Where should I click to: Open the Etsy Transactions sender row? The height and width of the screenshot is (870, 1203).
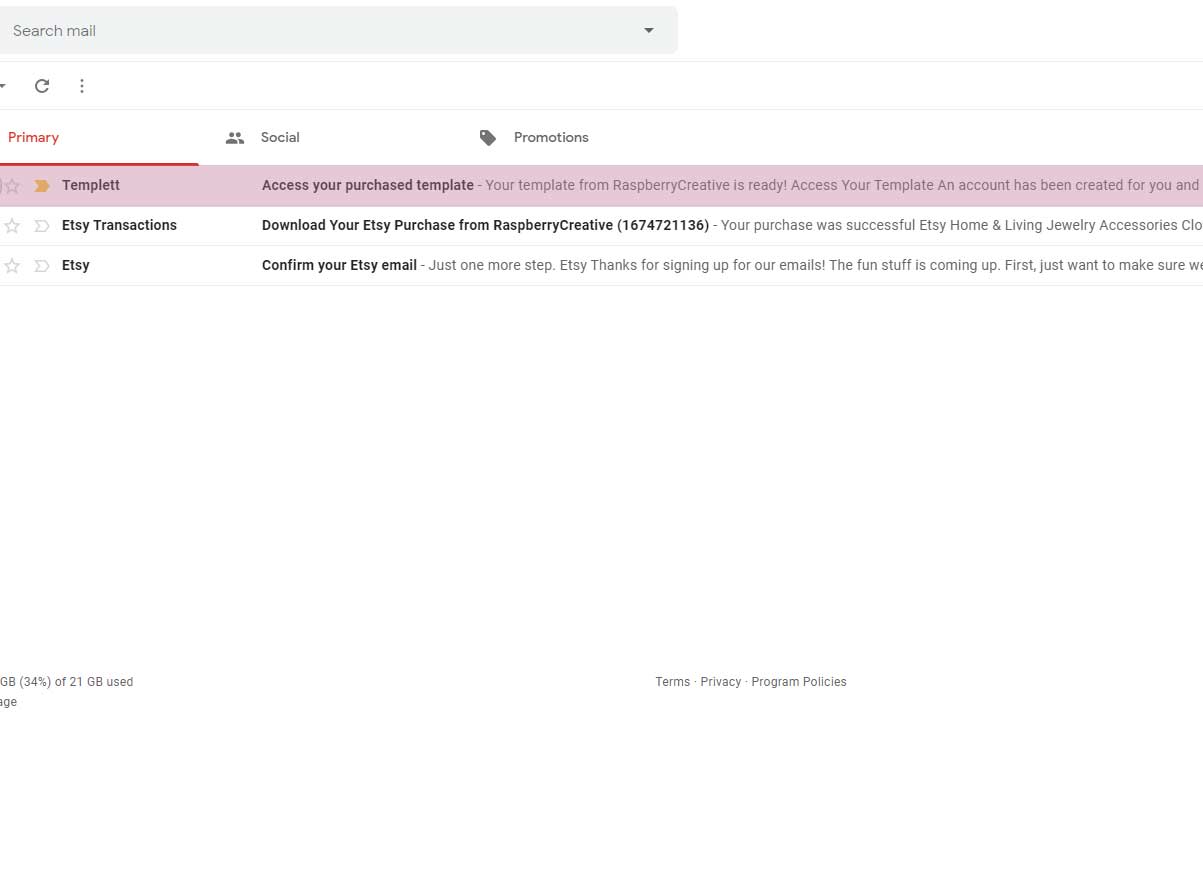click(119, 225)
